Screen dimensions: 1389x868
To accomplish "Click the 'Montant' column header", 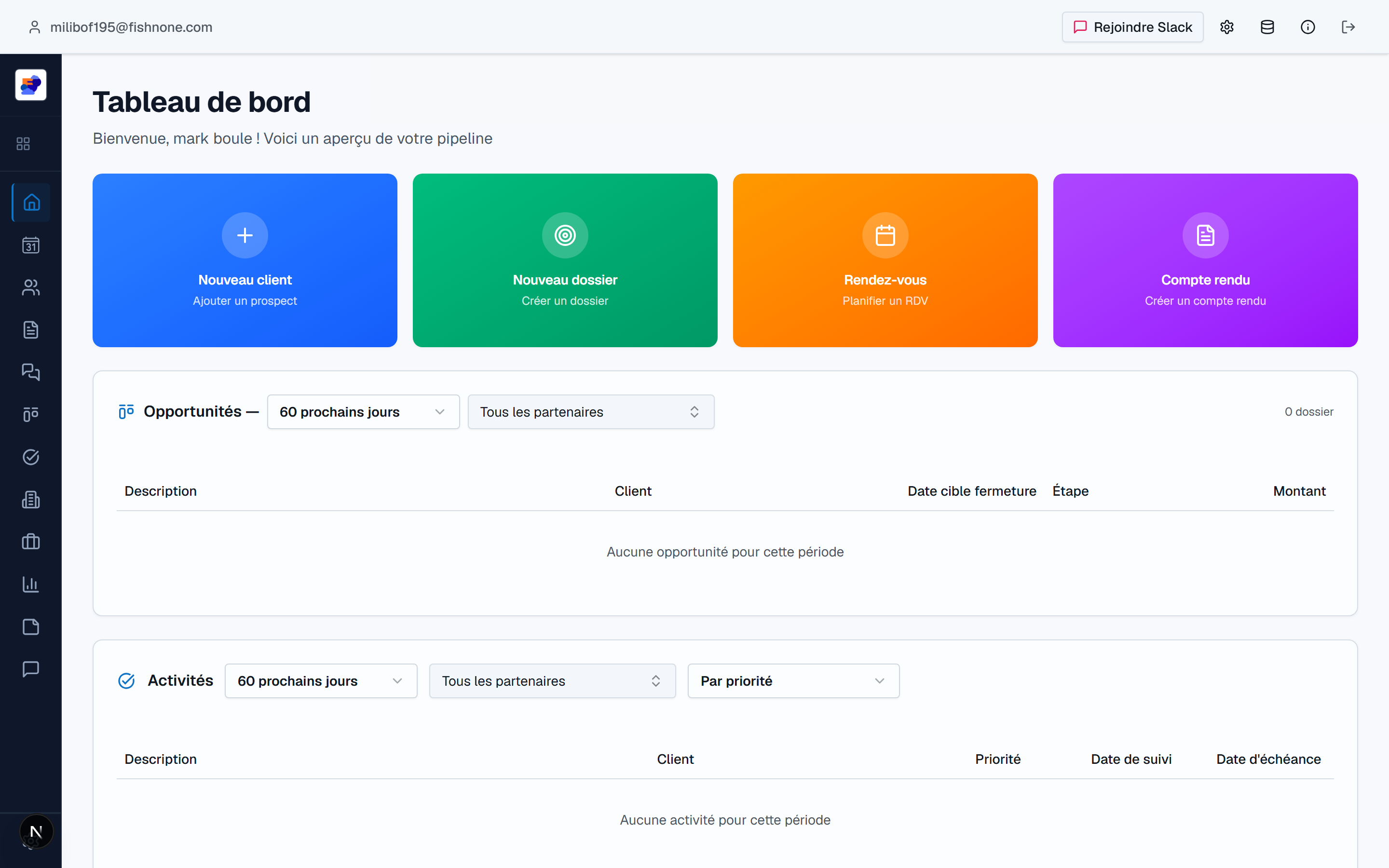I will (x=1299, y=491).
